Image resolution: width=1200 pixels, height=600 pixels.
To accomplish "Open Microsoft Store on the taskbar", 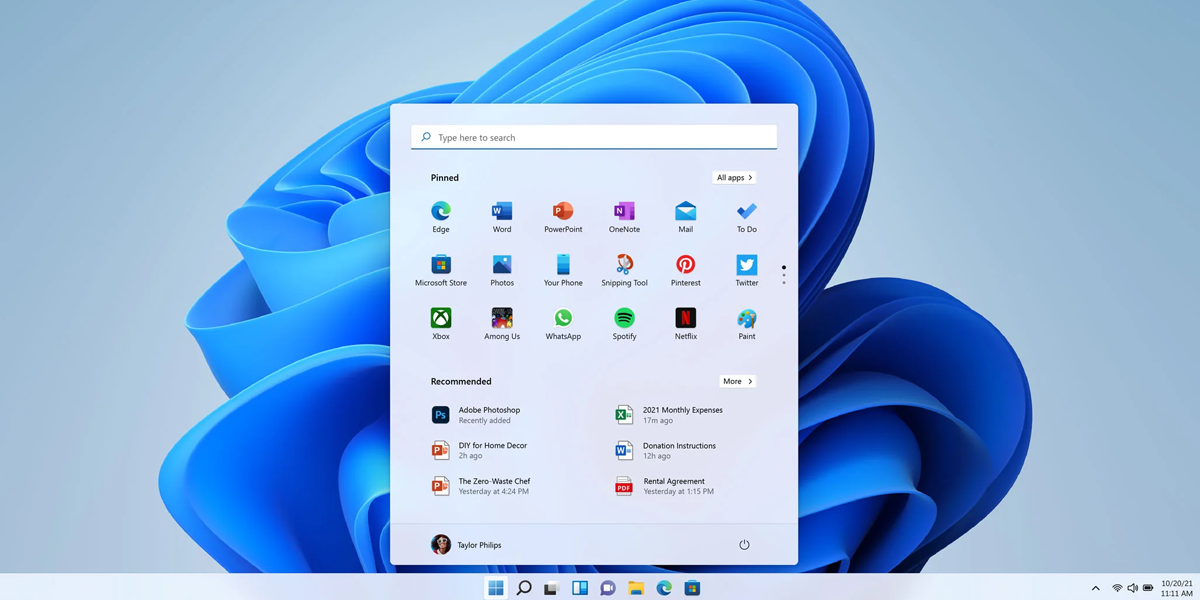I will (692, 588).
